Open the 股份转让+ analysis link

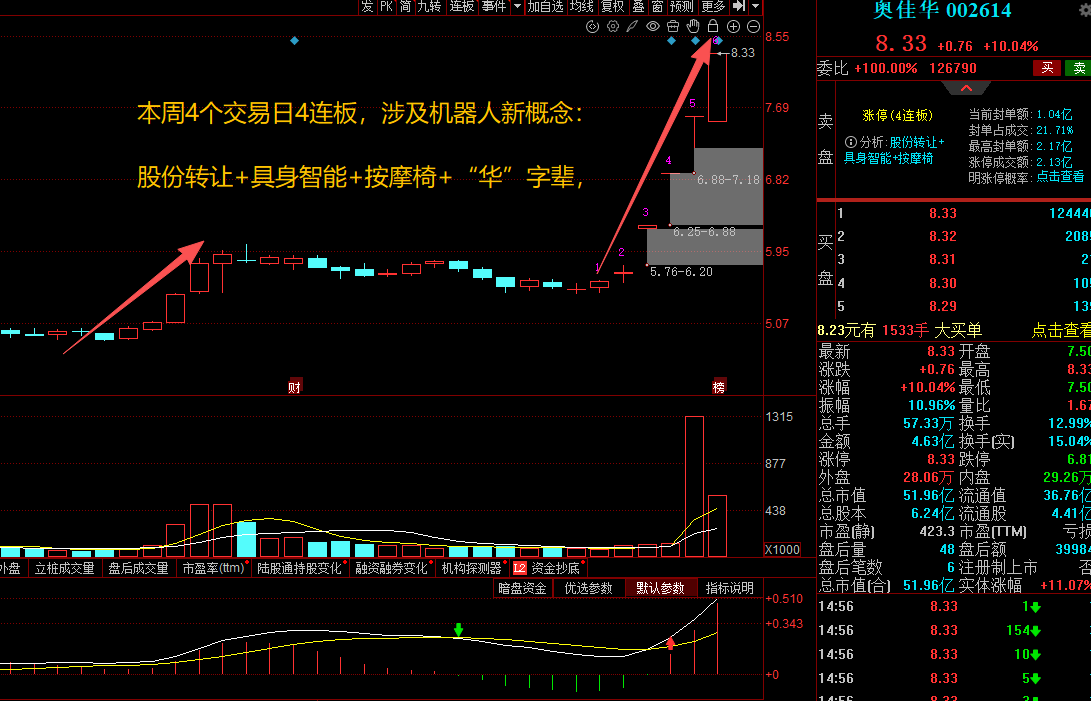pyautogui.click(x=916, y=142)
